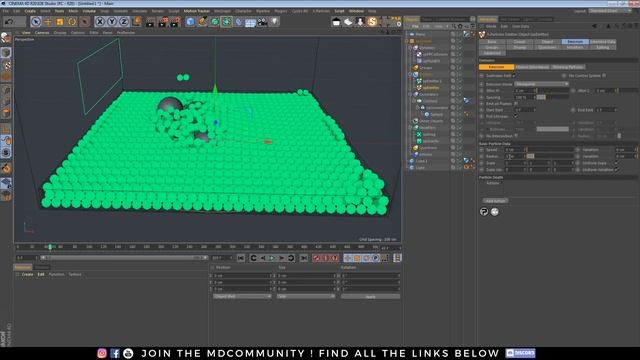Click the Camera object icon

pyautogui.click(x=262, y=22)
